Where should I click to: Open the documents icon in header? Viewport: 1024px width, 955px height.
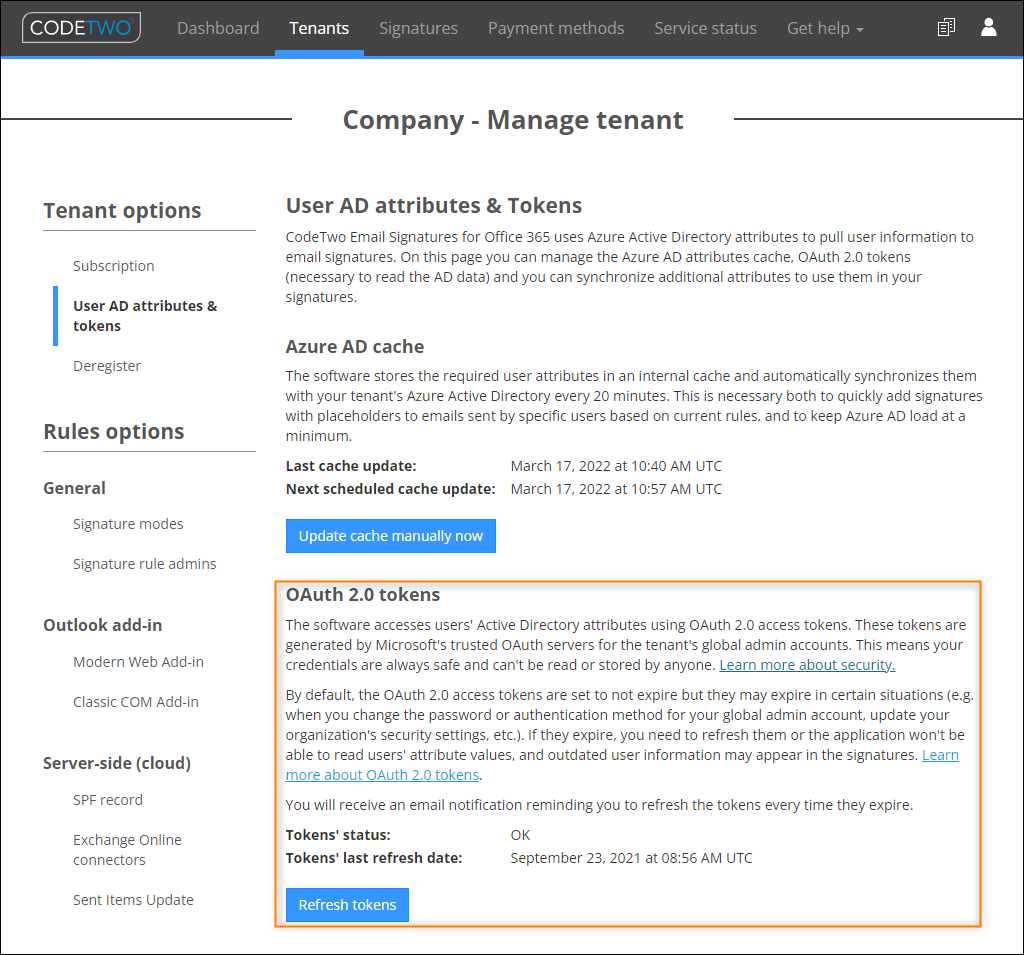tap(946, 27)
